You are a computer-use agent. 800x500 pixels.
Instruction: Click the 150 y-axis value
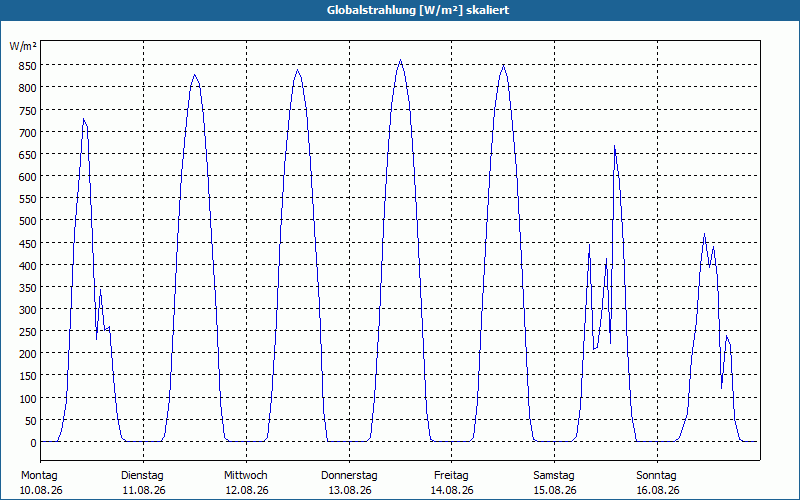[28, 377]
